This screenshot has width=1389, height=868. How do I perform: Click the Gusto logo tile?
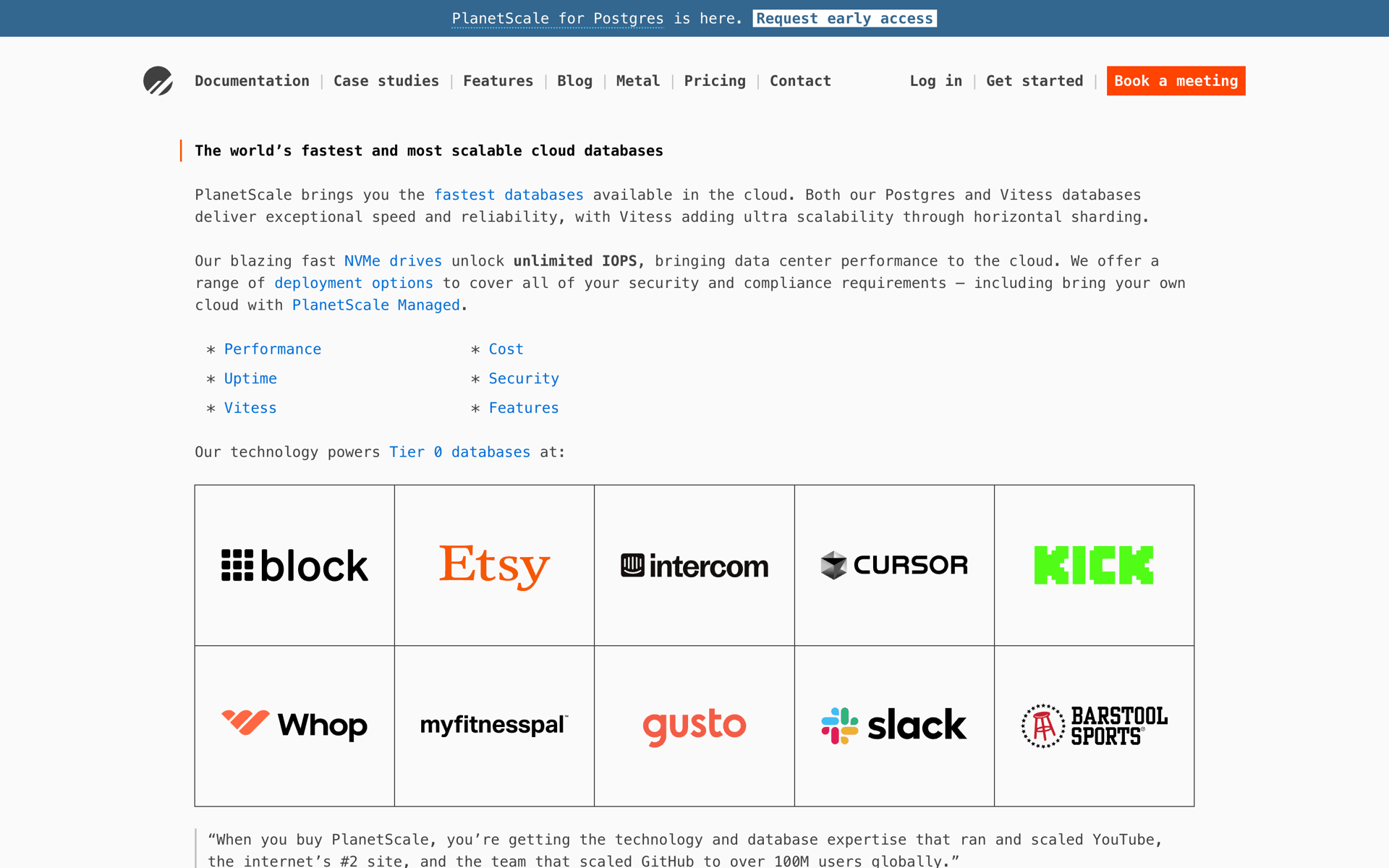[x=694, y=726]
